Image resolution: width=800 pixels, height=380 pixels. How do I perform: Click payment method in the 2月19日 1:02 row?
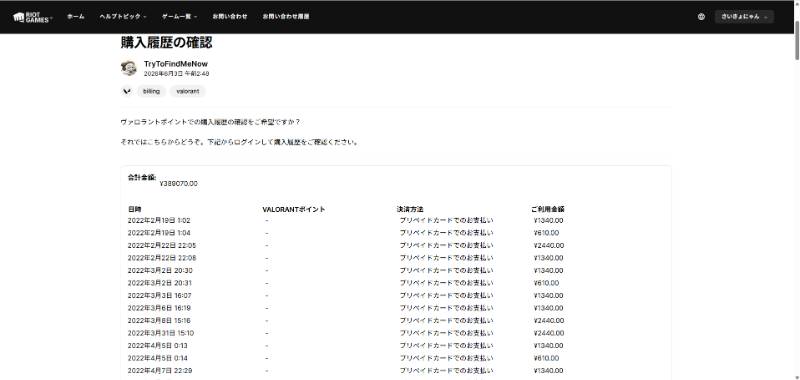click(446, 220)
